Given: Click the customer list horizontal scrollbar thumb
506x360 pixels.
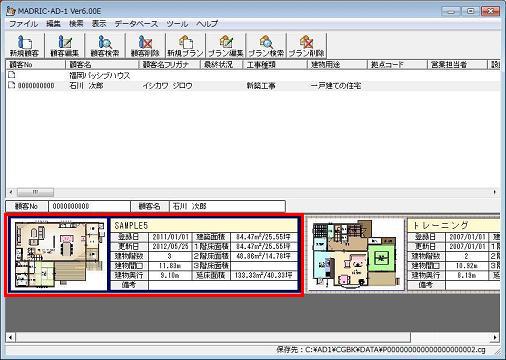Looking at the screenshot, I should (x=35, y=192).
